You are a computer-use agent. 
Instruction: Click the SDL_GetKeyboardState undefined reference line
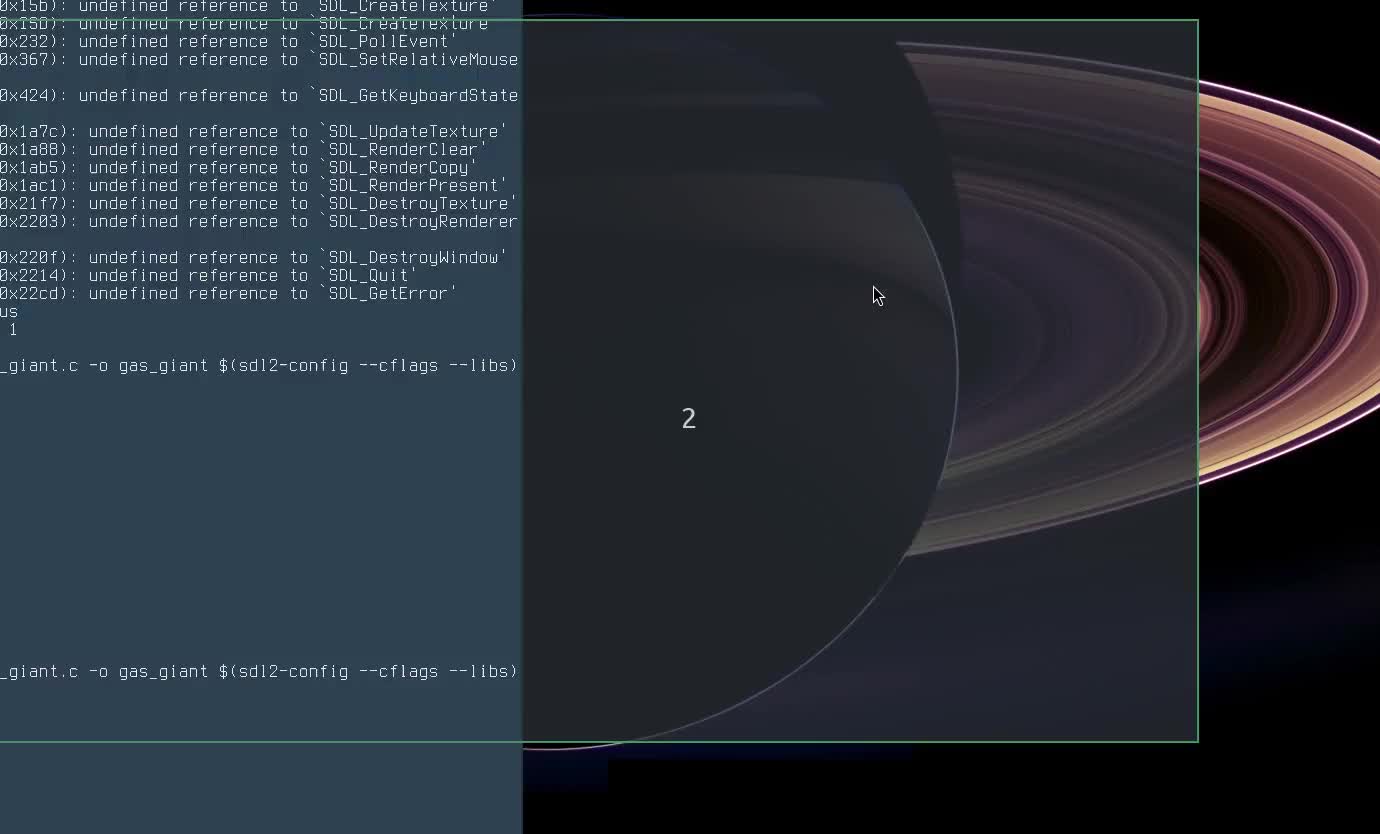coord(259,96)
